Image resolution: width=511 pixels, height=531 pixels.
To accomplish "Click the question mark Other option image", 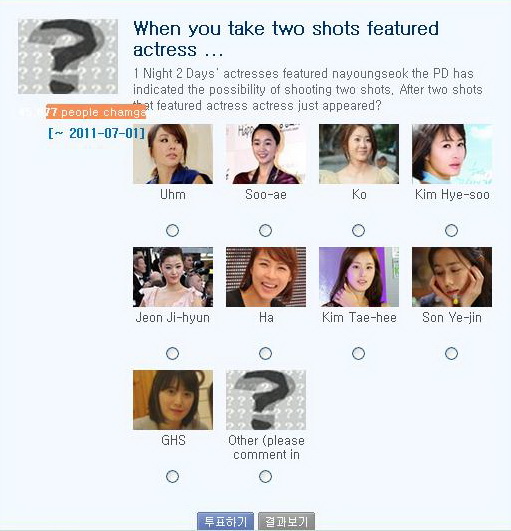I will point(266,400).
